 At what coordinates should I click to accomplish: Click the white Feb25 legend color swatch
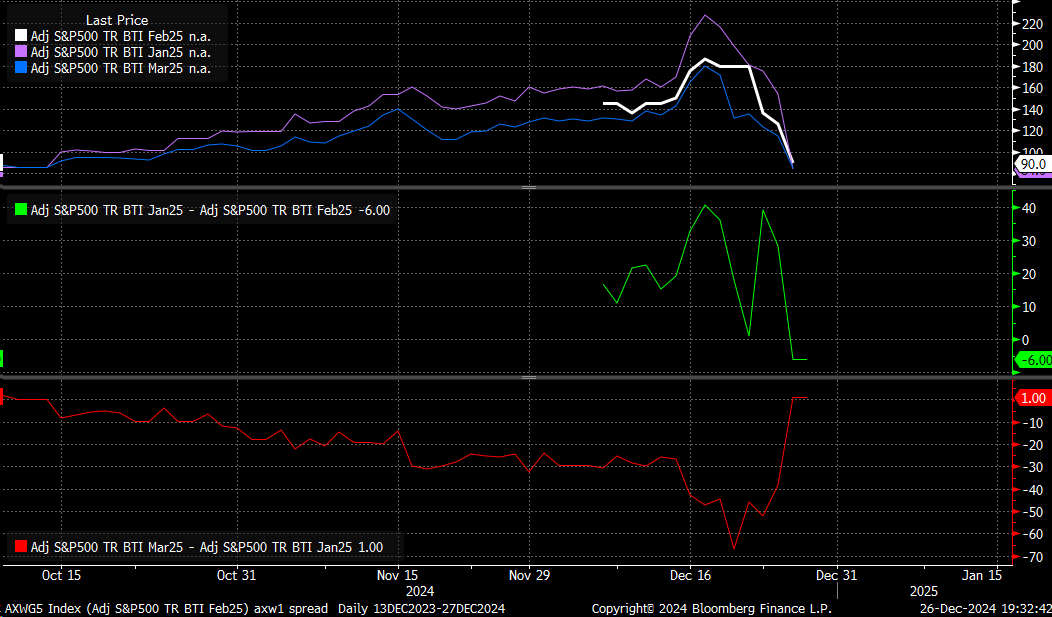click(x=19, y=36)
